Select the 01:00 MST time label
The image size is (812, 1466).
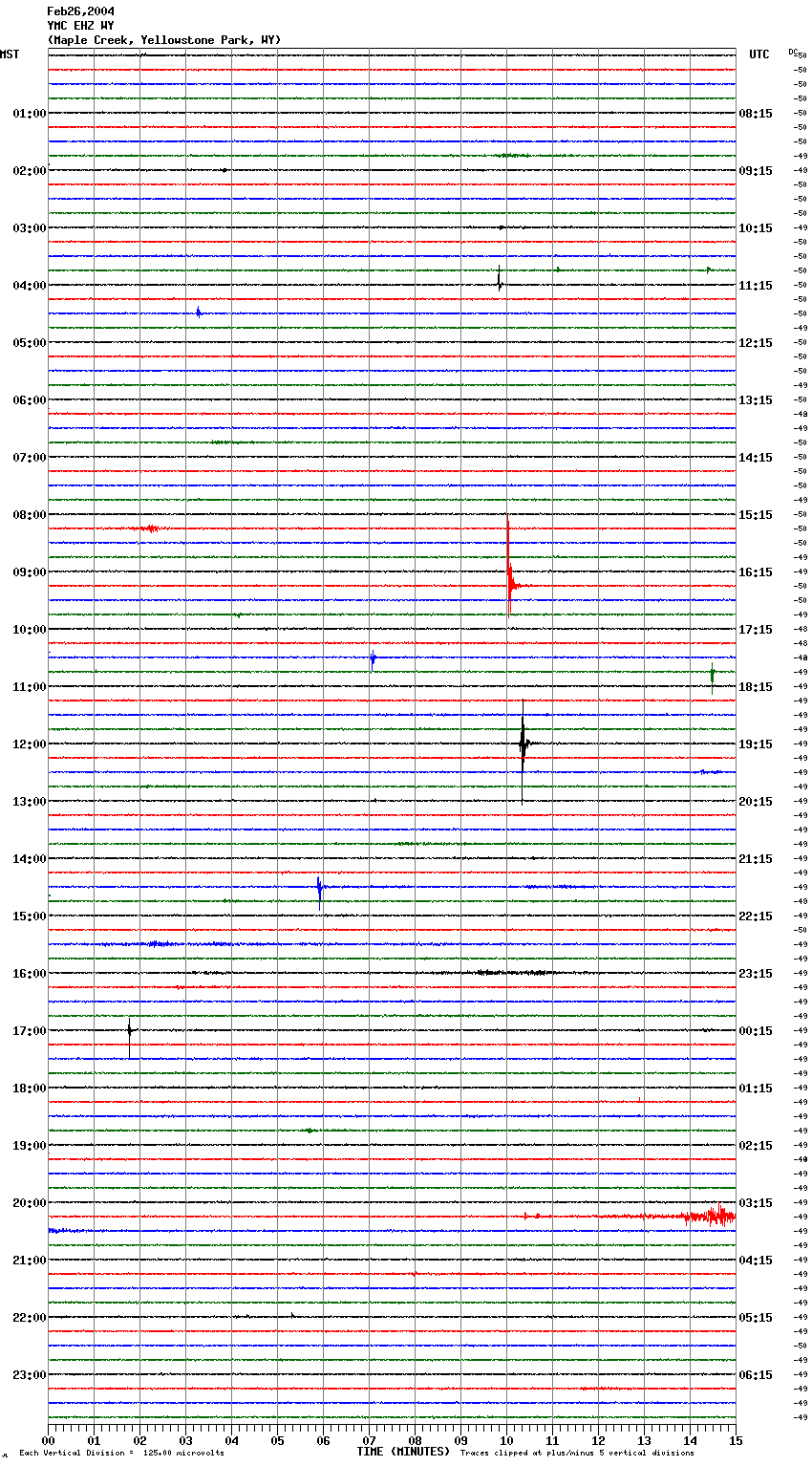coord(29,114)
